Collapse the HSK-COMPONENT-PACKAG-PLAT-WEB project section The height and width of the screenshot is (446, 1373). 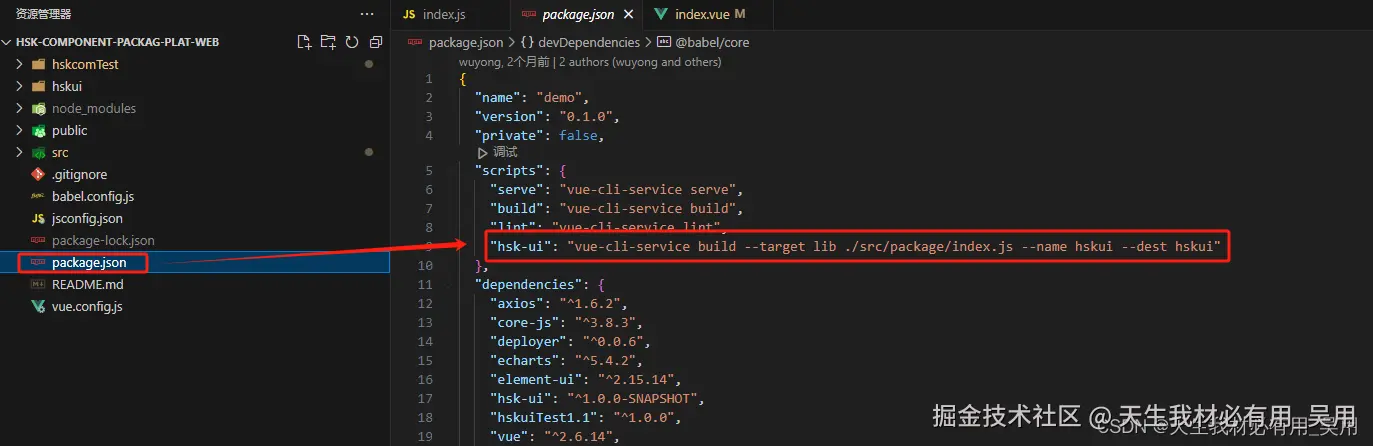point(9,42)
